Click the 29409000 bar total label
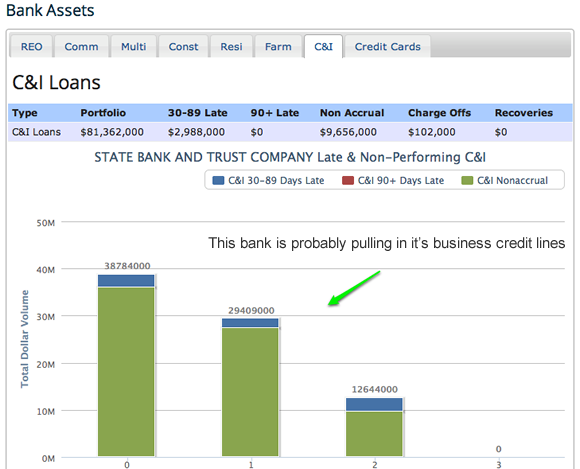The height and width of the screenshot is (469, 580). coord(251,310)
